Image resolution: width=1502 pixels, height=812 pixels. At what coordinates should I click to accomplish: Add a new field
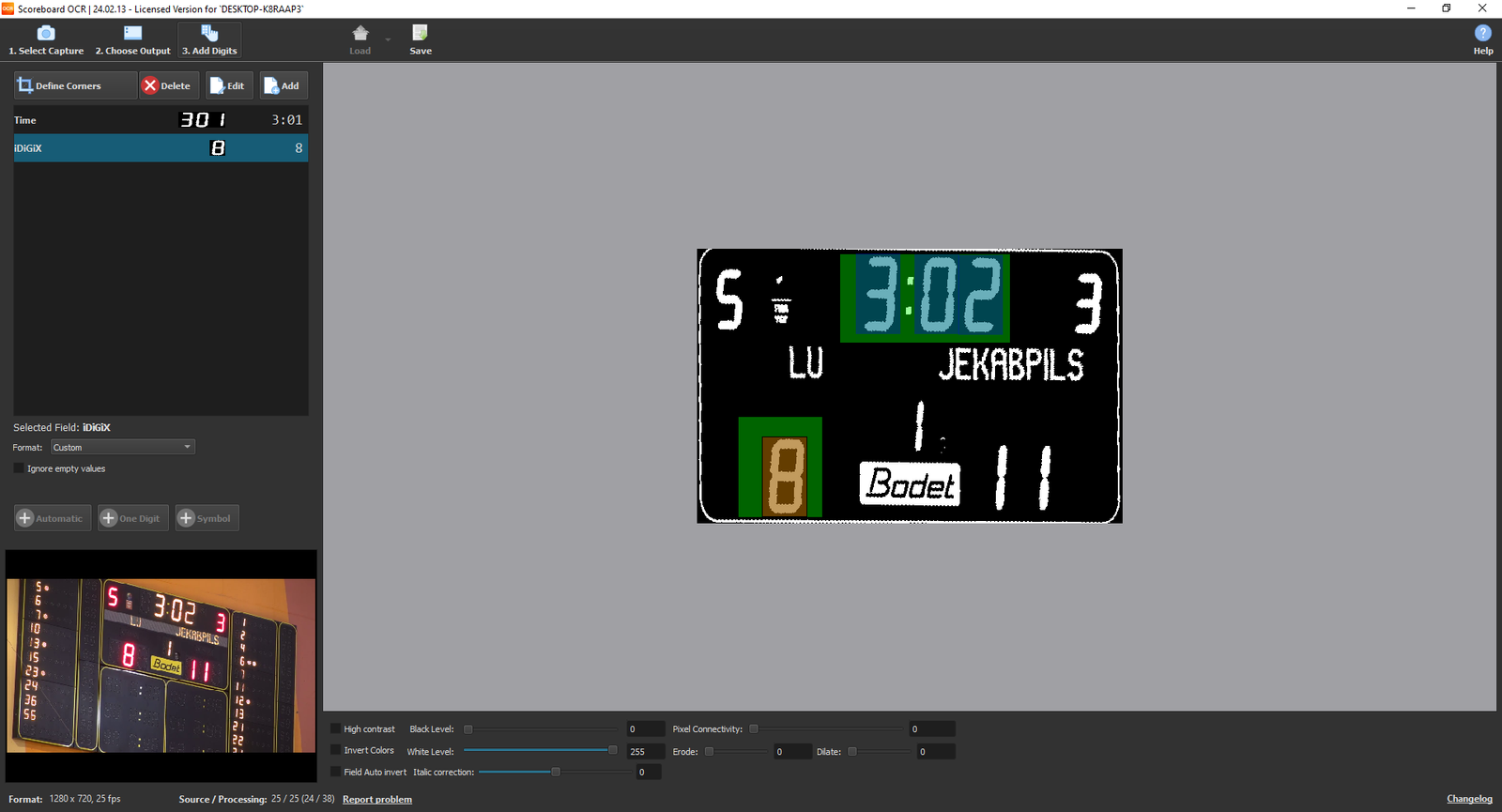click(284, 85)
